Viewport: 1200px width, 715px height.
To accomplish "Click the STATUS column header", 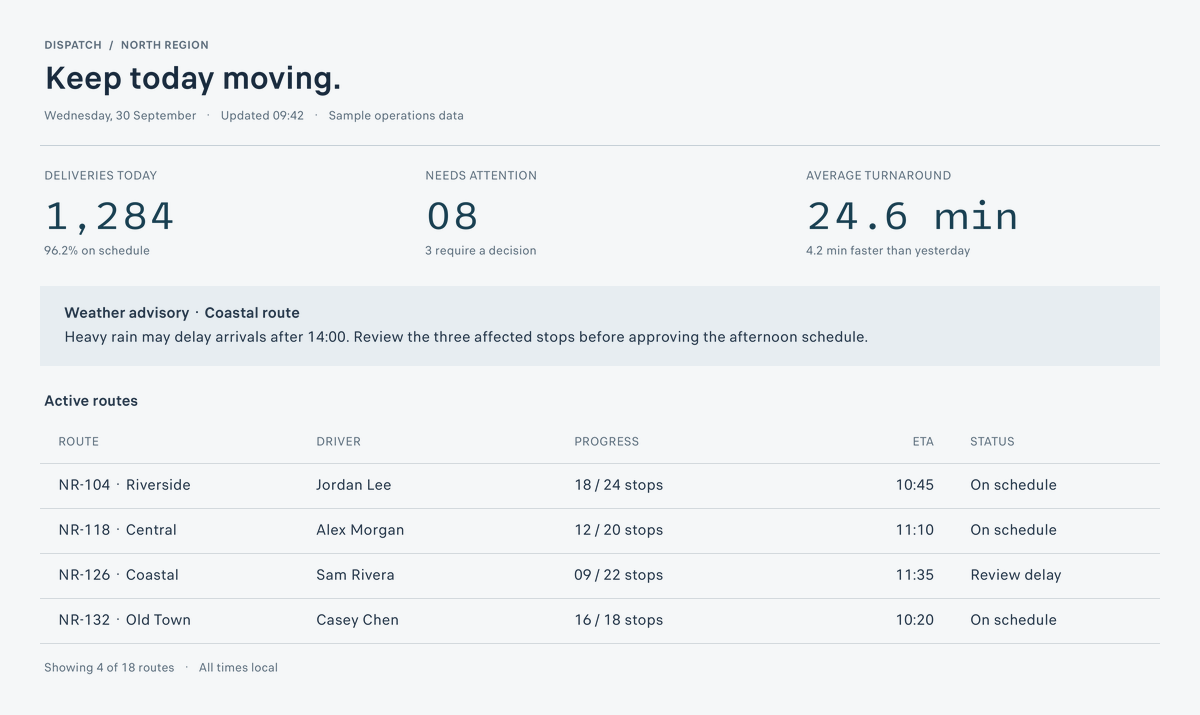I will coord(992,441).
